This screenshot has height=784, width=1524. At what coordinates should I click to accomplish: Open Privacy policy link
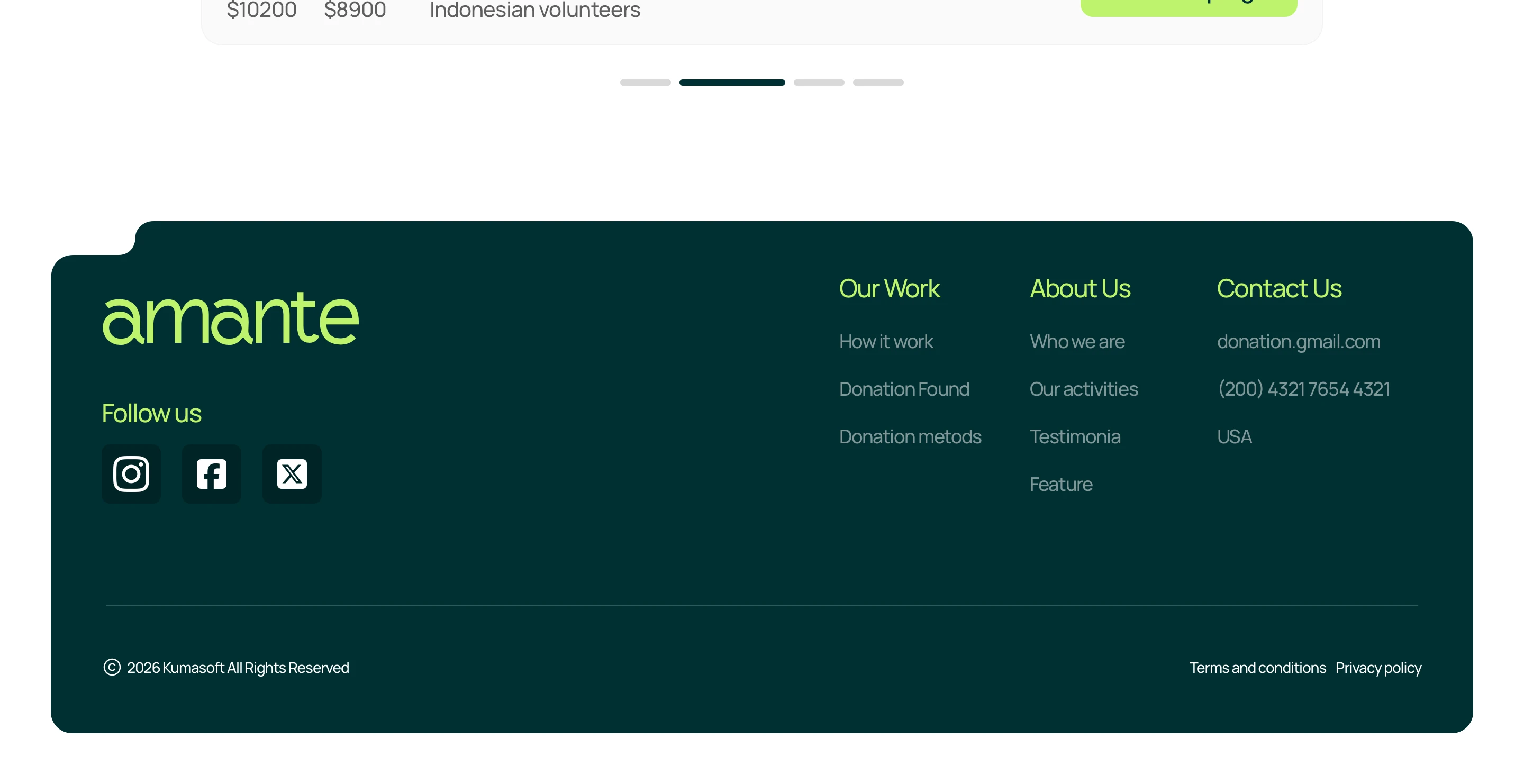tap(1378, 668)
